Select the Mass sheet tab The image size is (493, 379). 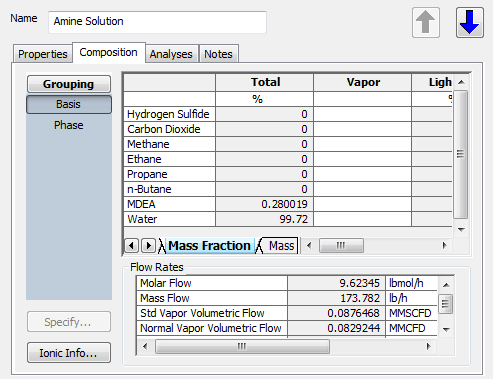(x=279, y=246)
